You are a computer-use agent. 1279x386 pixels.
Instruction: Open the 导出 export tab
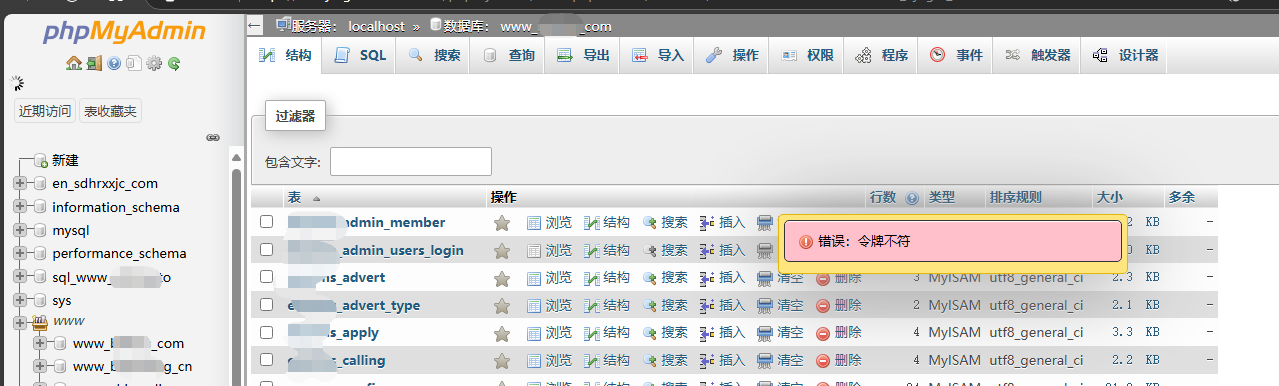(x=583, y=56)
